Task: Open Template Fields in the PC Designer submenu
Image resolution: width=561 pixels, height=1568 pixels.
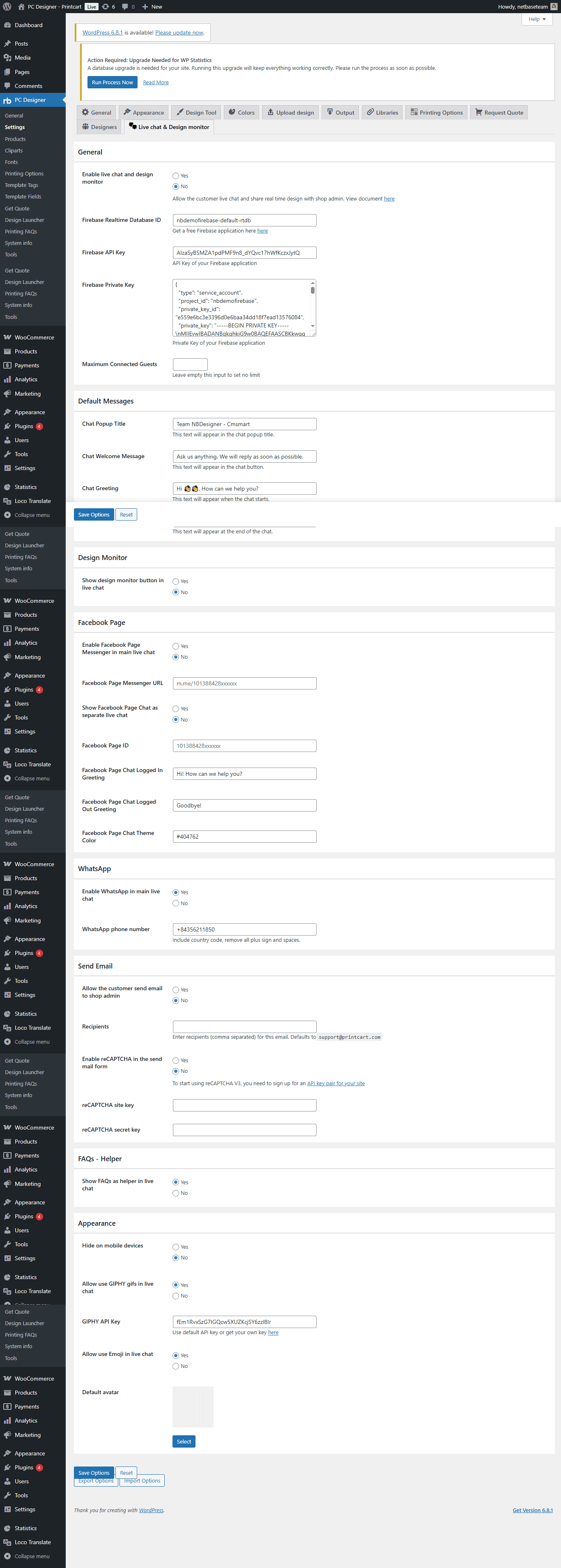Action: [23, 196]
